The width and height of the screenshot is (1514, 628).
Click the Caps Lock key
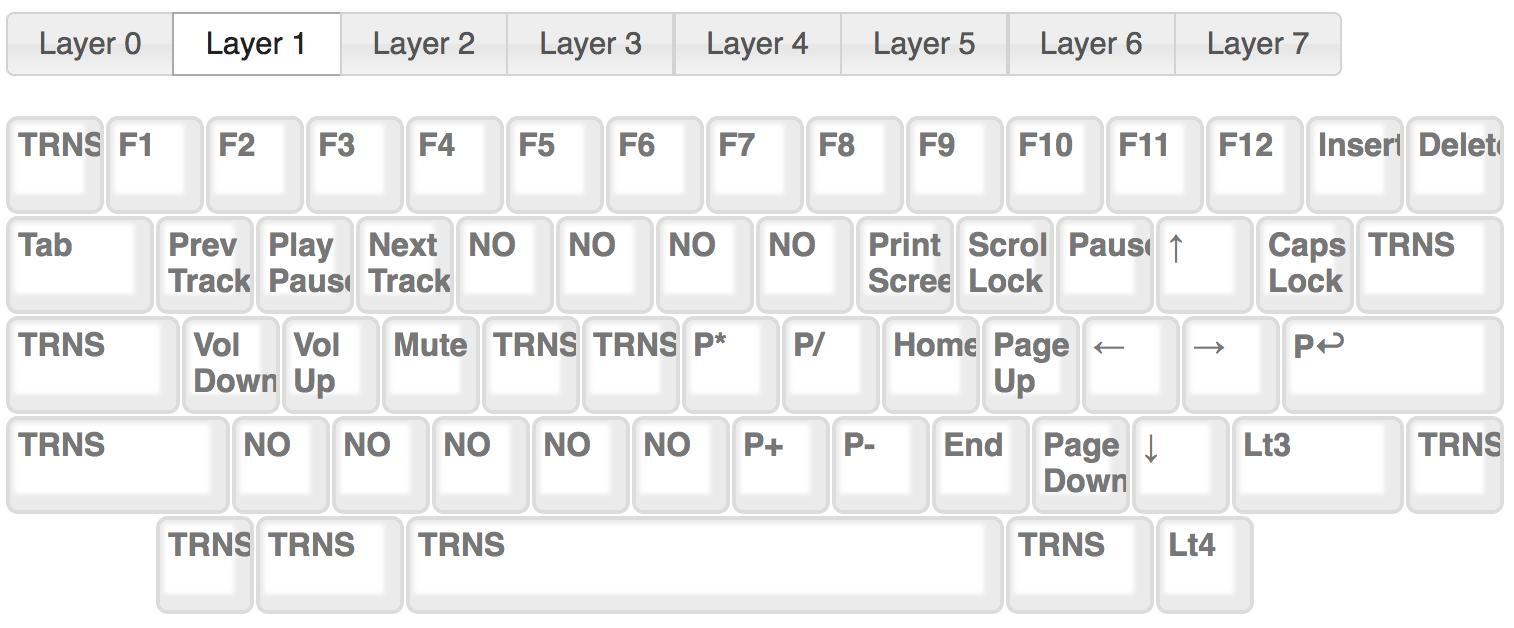(x=1304, y=264)
